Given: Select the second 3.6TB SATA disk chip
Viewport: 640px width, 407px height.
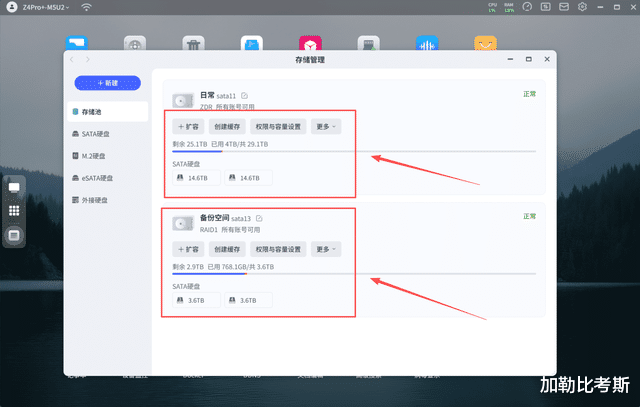Looking at the screenshot, I should [248, 300].
